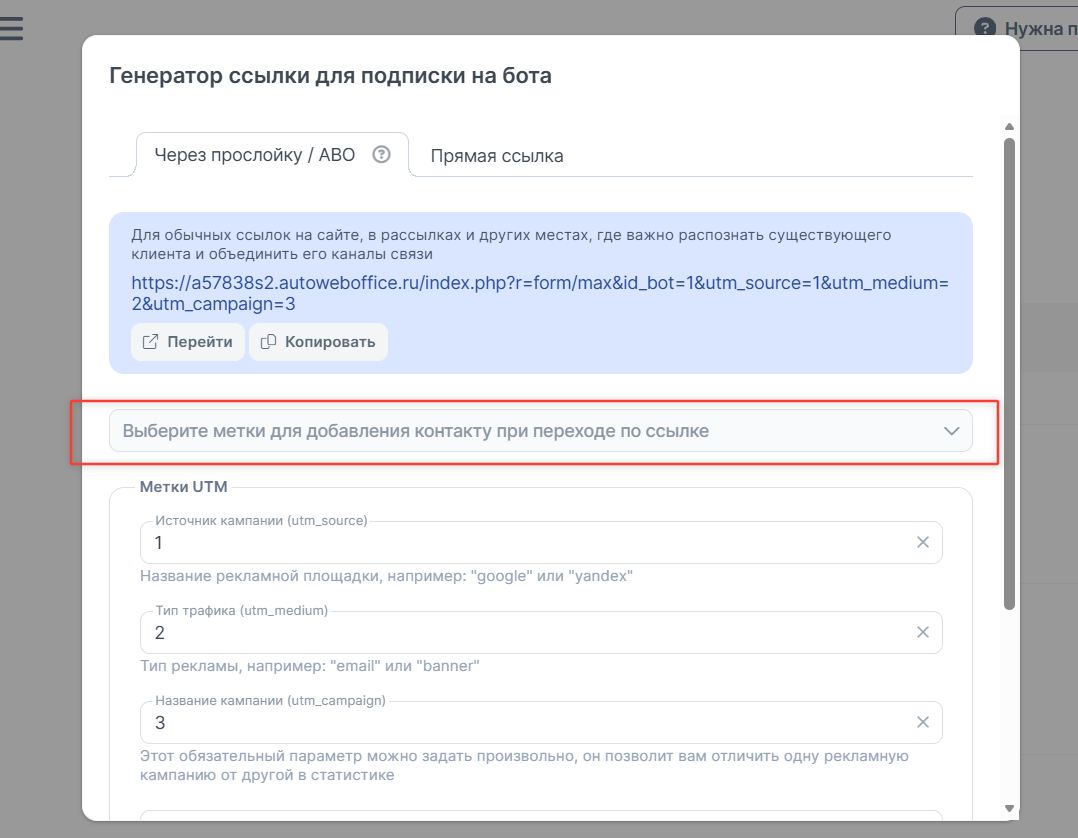Switch to the Через прослойку / АВО tab
The image size is (1078, 838).
point(272,155)
